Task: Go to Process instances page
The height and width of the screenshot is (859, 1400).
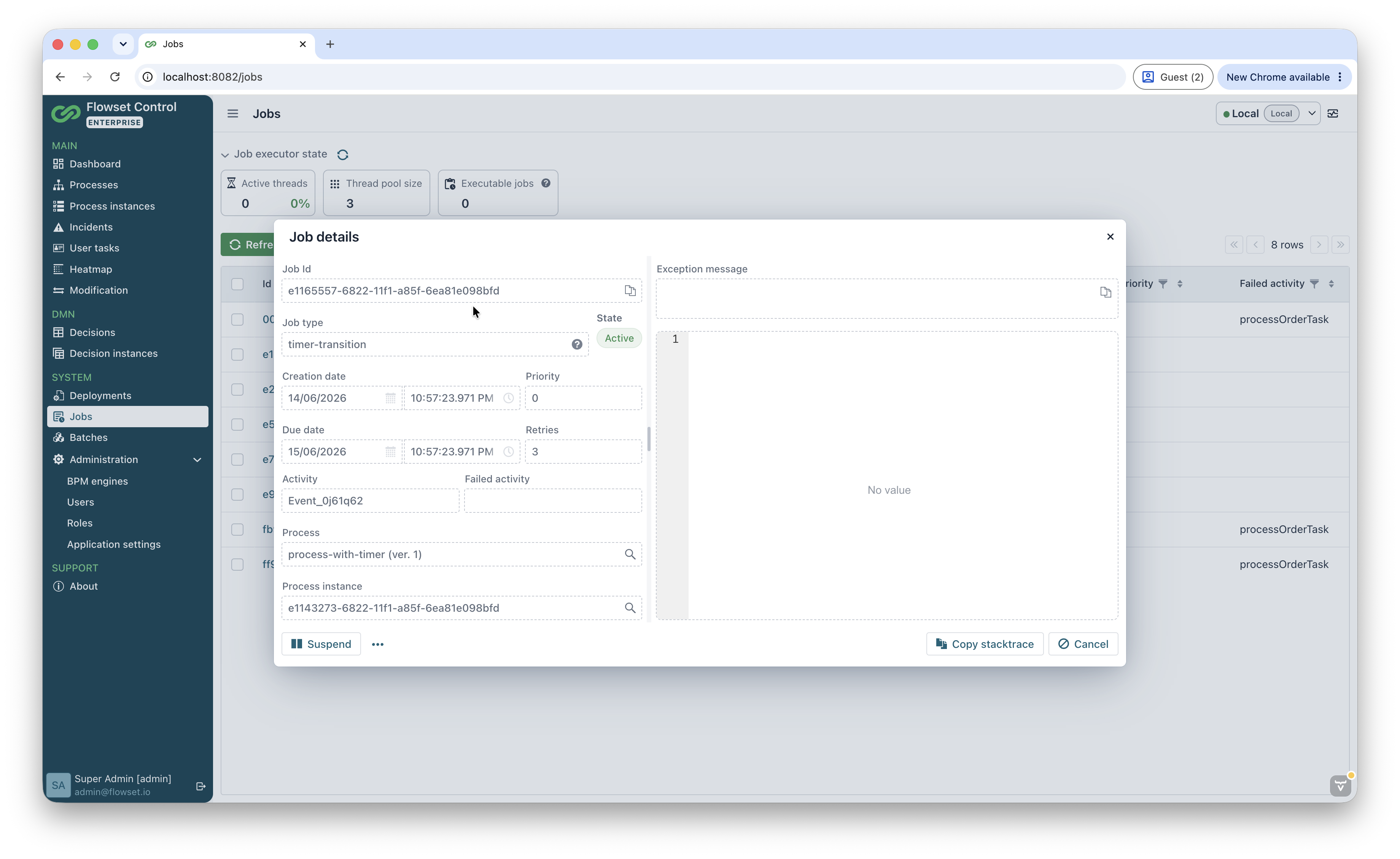Action: pyautogui.click(x=111, y=206)
